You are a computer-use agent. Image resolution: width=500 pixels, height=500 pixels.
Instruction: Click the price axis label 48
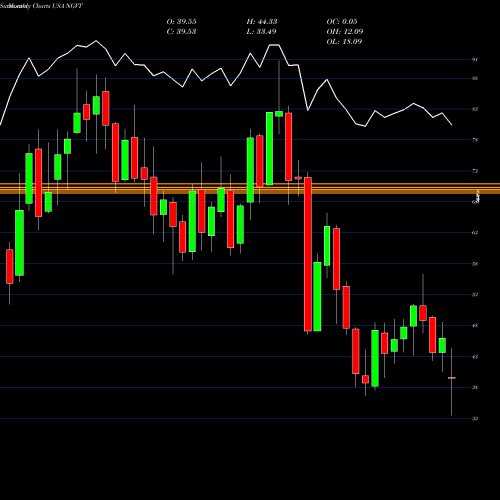click(475, 326)
